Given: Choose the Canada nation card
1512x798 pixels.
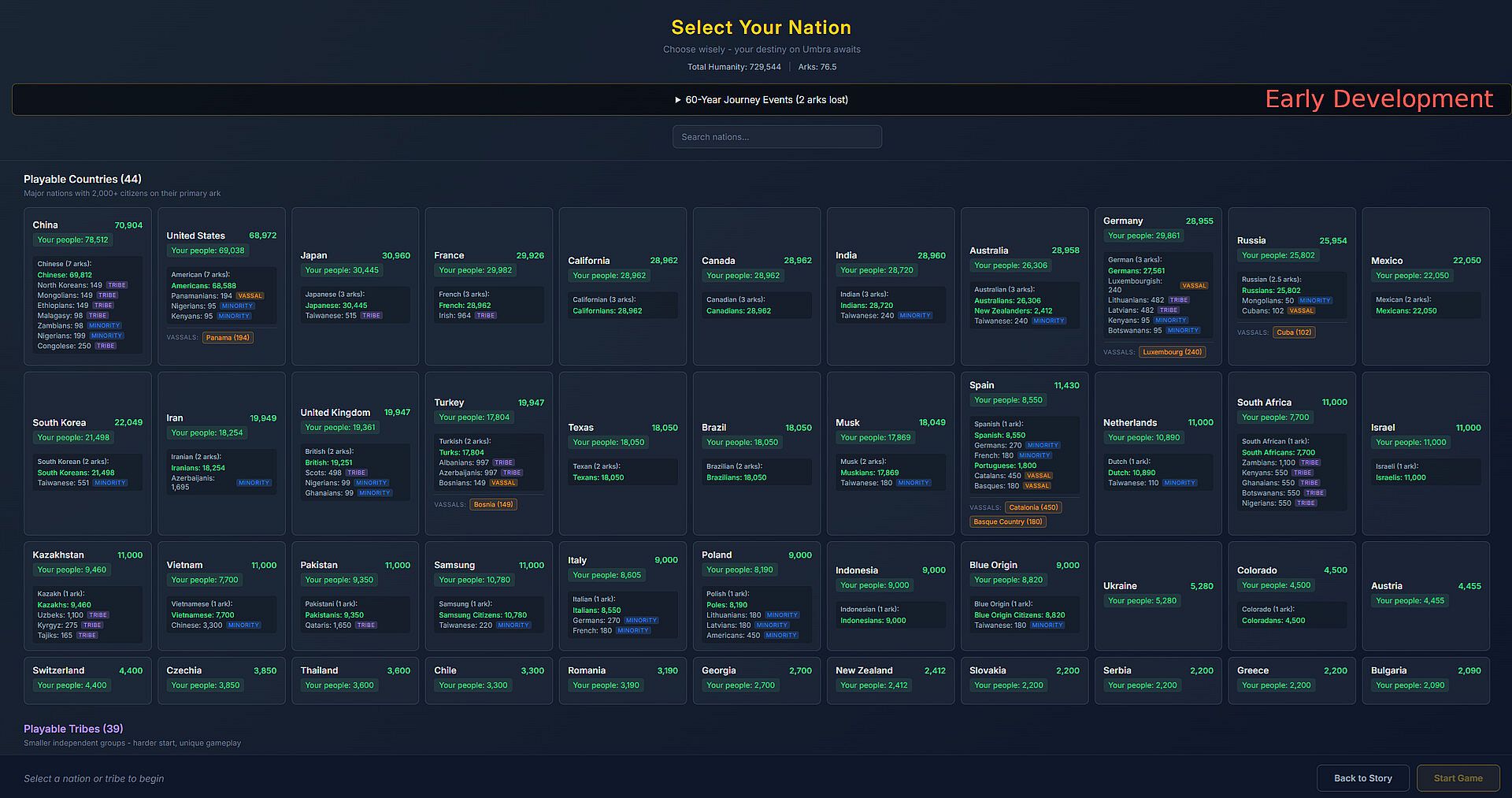Looking at the screenshot, I should [x=757, y=286].
